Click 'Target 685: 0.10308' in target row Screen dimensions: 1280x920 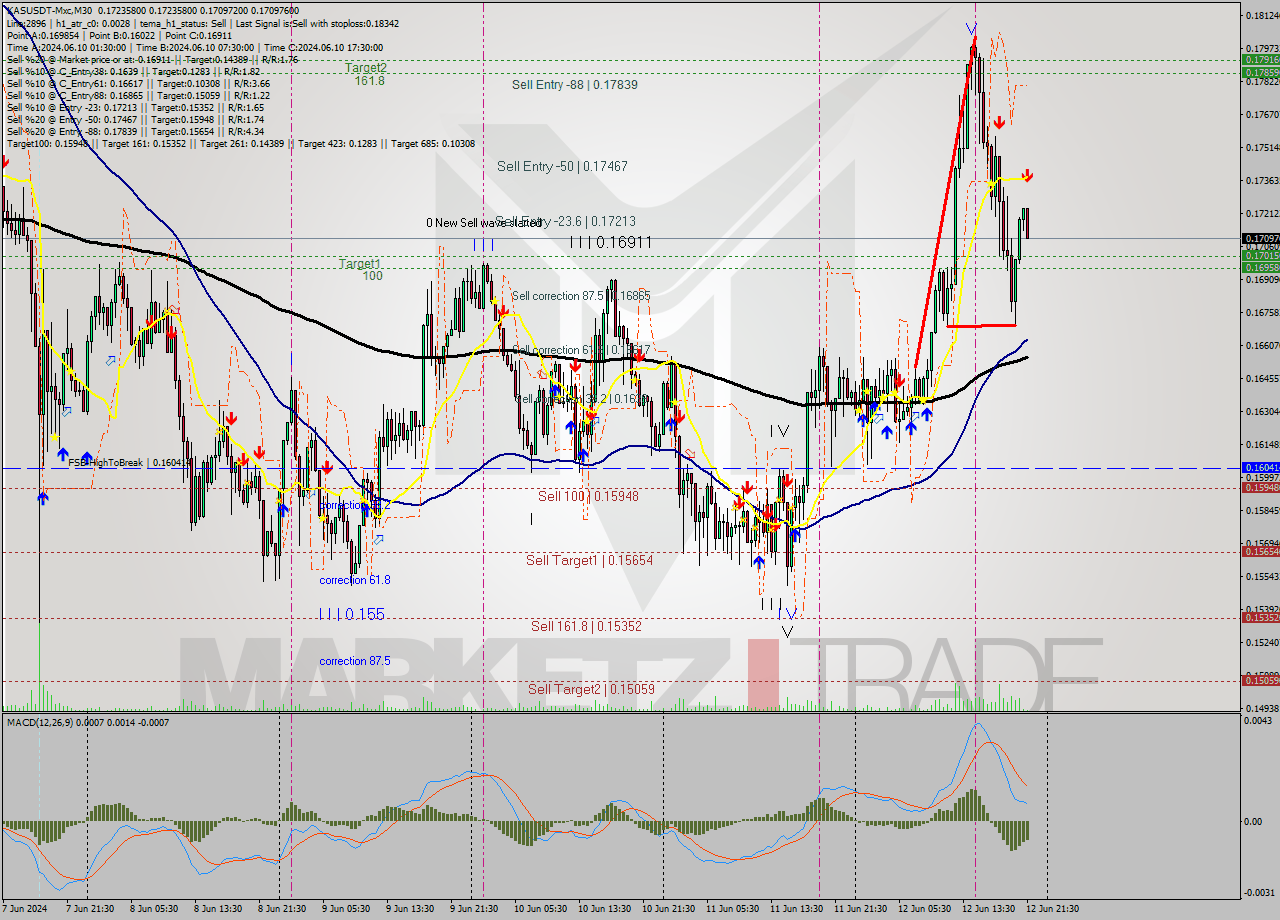tap(435, 144)
